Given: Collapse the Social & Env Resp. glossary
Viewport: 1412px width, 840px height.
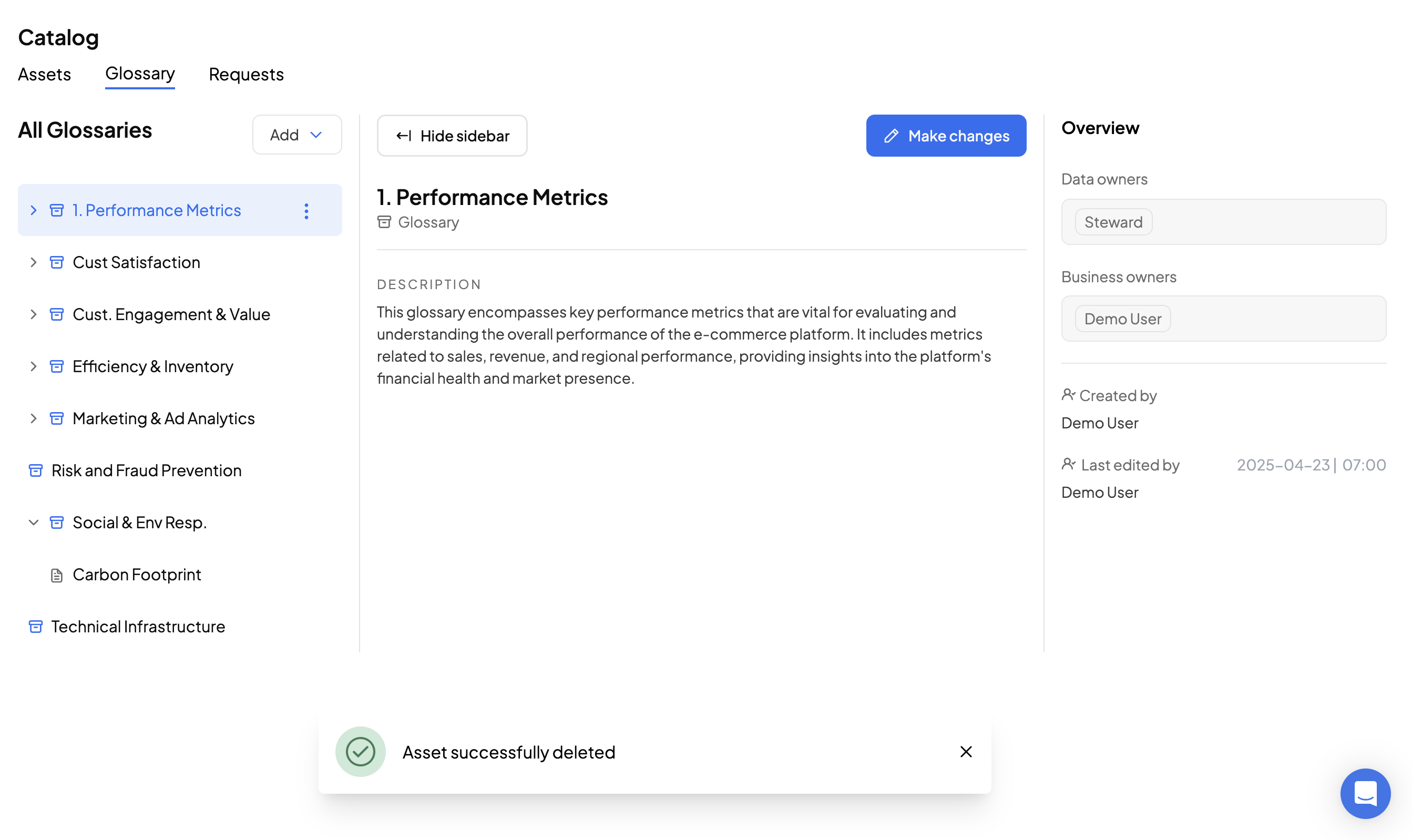Looking at the screenshot, I should tap(34, 523).
